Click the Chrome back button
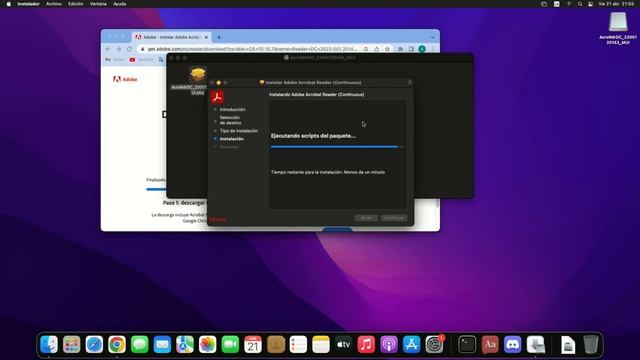Viewport: 640px width, 360px height. click(x=108, y=49)
